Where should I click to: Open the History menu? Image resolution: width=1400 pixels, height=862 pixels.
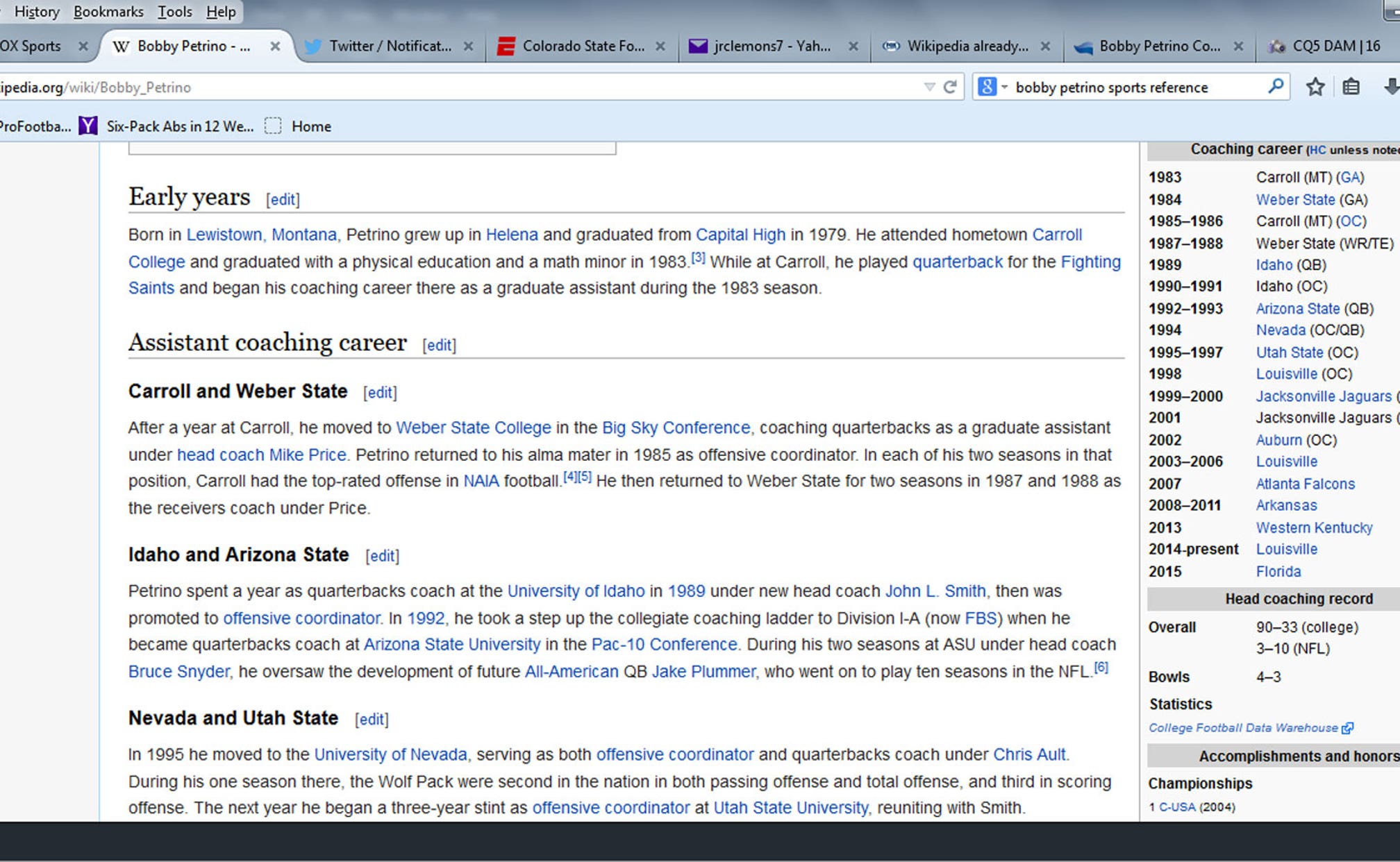pos(37,12)
